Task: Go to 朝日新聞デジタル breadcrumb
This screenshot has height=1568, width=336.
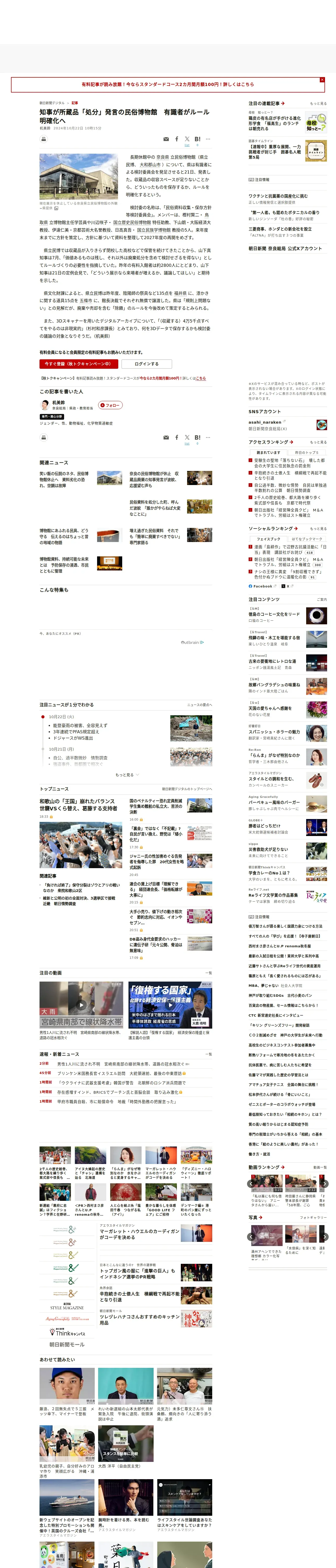Action: point(52,103)
